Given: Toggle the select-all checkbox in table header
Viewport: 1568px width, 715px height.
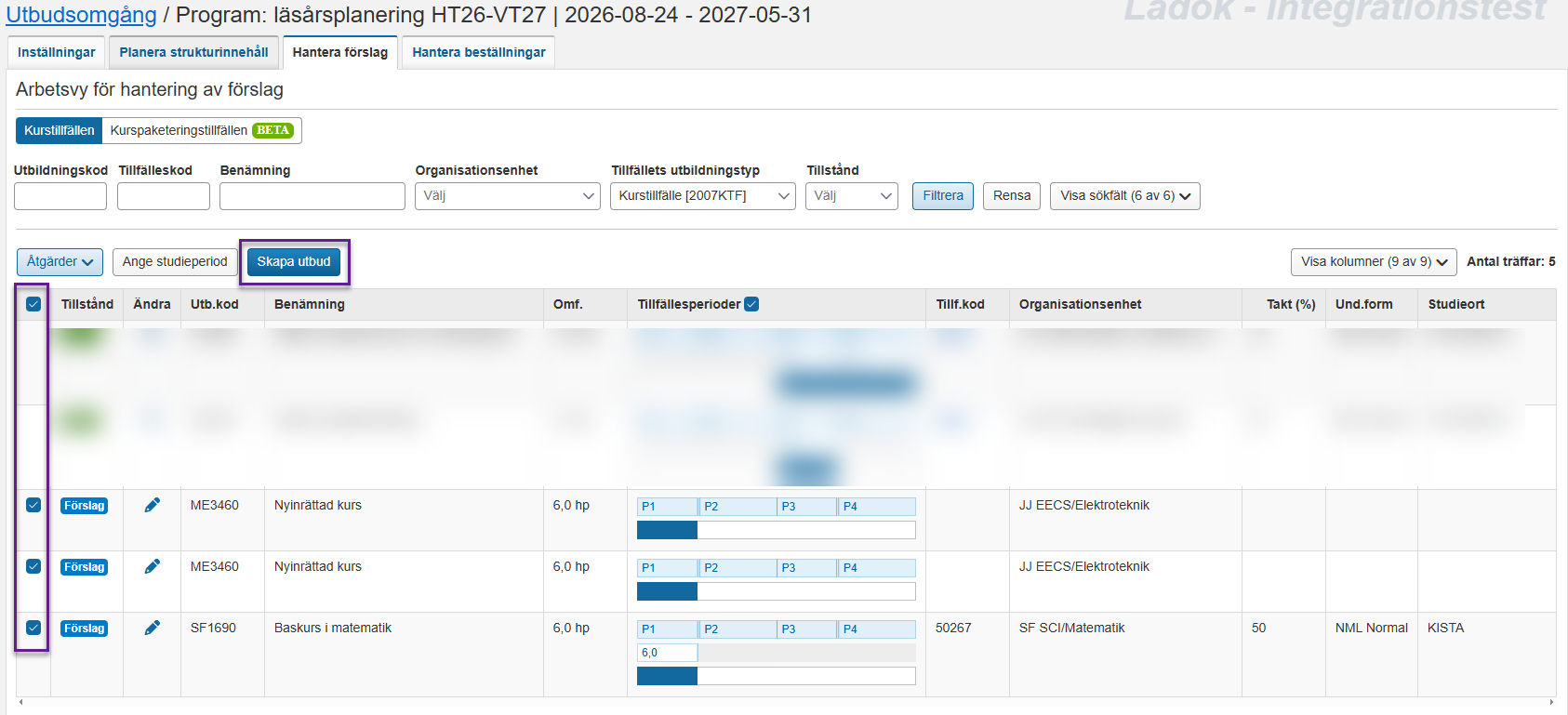Looking at the screenshot, I should 33,304.
